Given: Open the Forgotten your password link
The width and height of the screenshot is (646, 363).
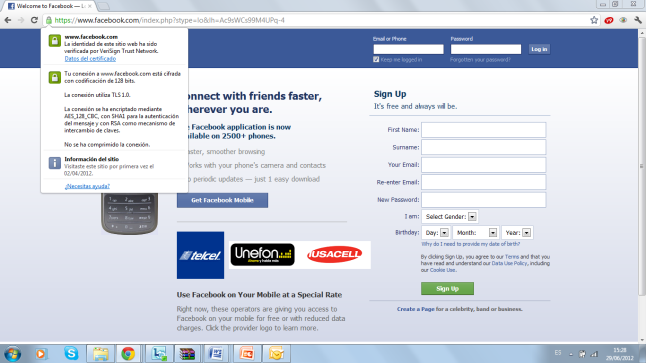Looking at the screenshot, I should pyautogui.click(x=480, y=60).
